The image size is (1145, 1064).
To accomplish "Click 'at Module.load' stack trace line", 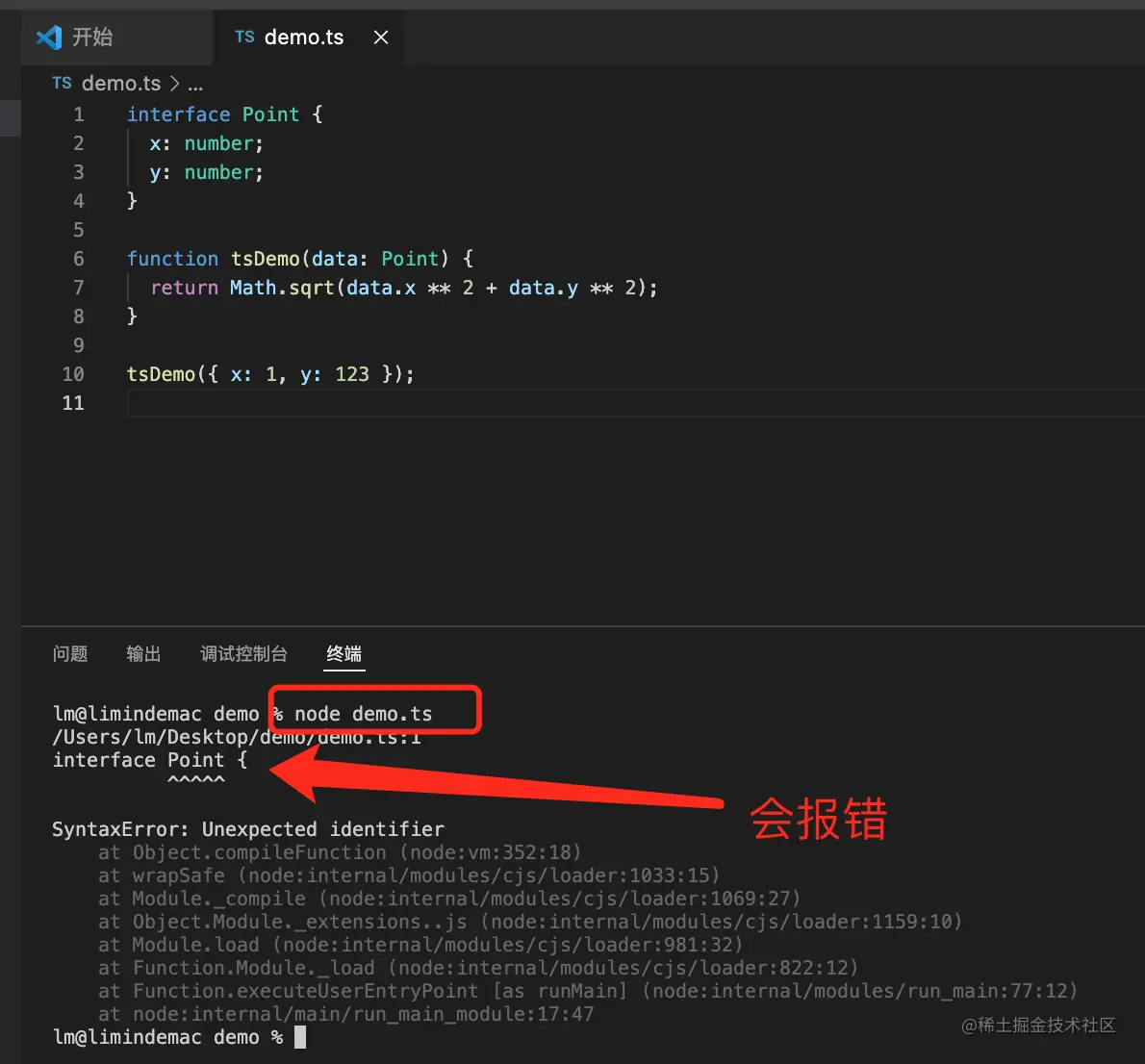I will point(420,945).
